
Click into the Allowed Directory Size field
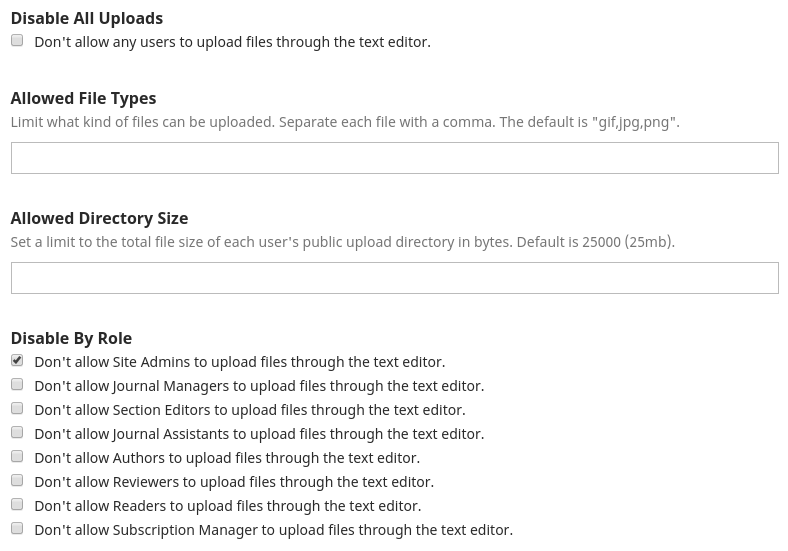pos(394,278)
